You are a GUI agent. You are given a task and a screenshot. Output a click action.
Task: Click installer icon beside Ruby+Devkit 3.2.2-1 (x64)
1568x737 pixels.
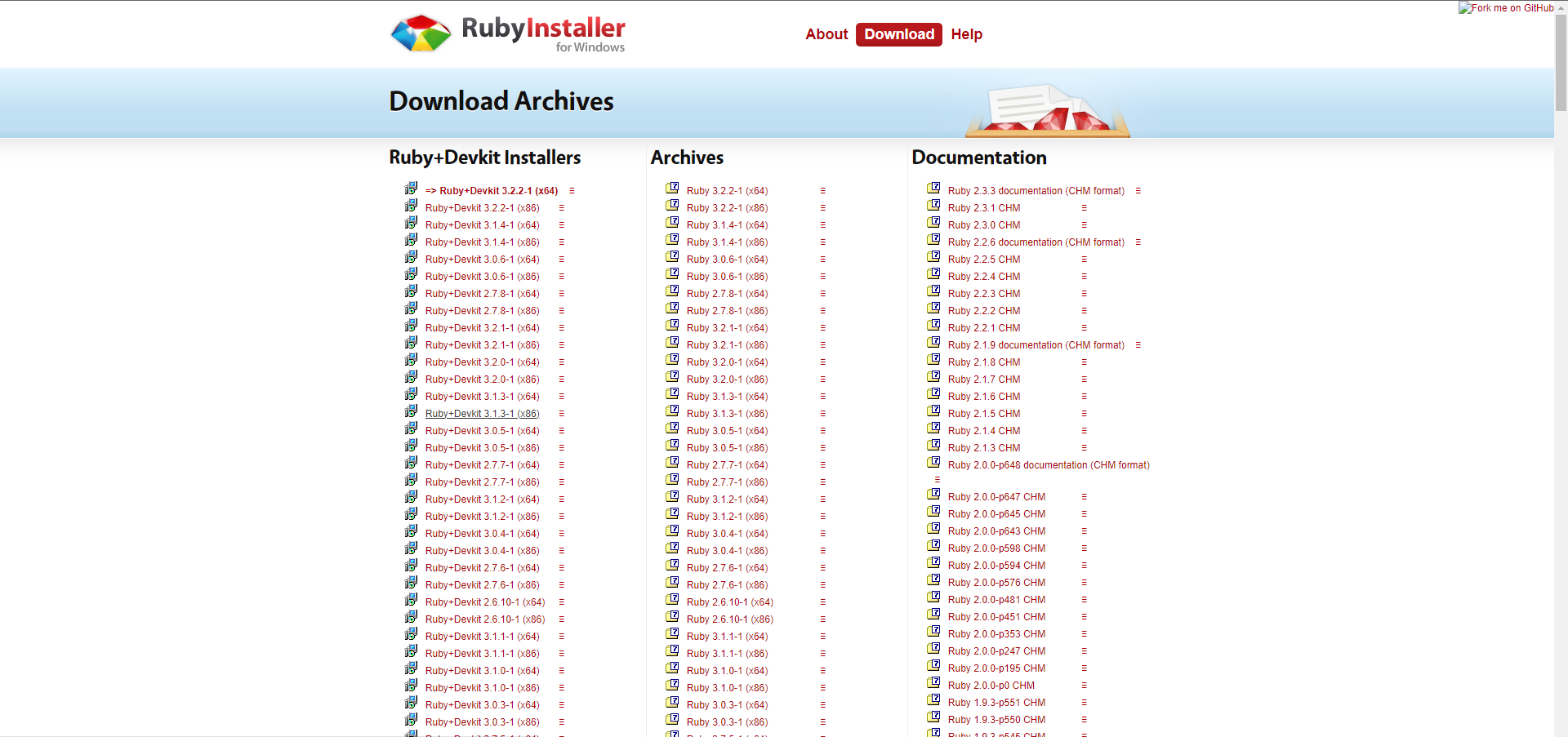[x=411, y=189]
